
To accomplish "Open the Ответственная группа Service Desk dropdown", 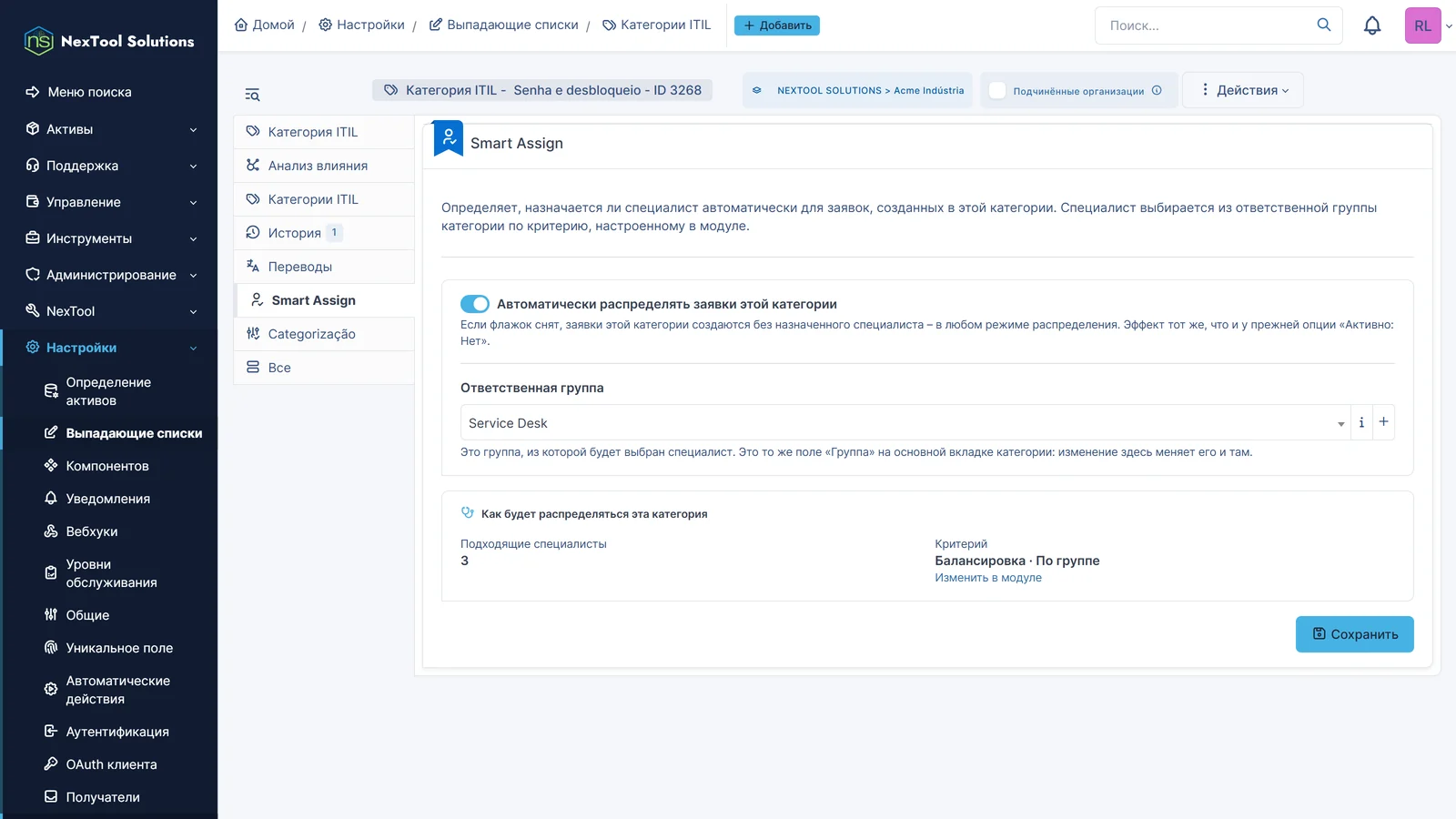I will (905, 422).
